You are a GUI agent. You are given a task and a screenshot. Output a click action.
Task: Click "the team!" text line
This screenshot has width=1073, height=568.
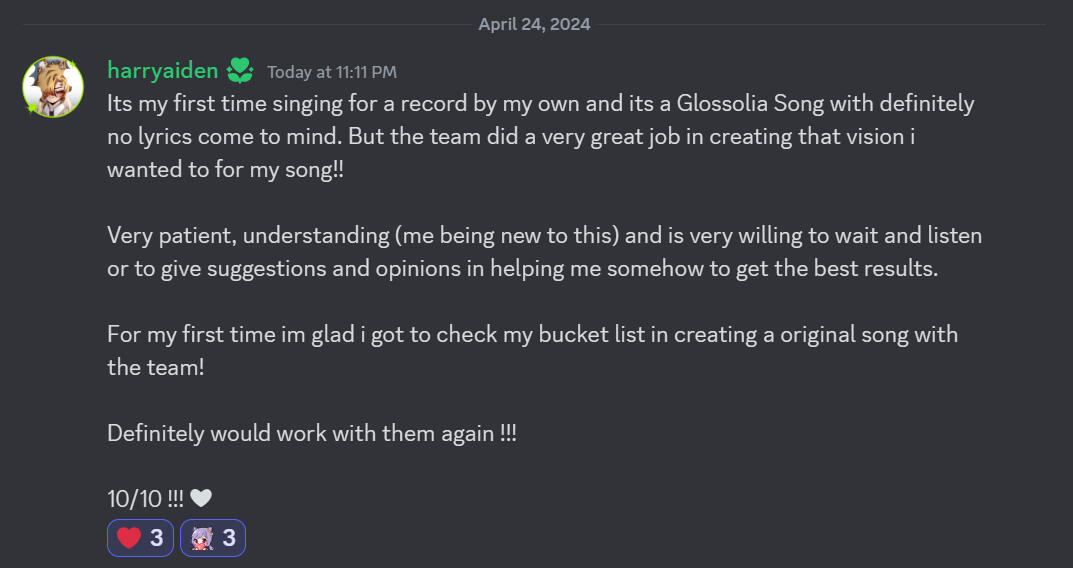click(x=155, y=367)
